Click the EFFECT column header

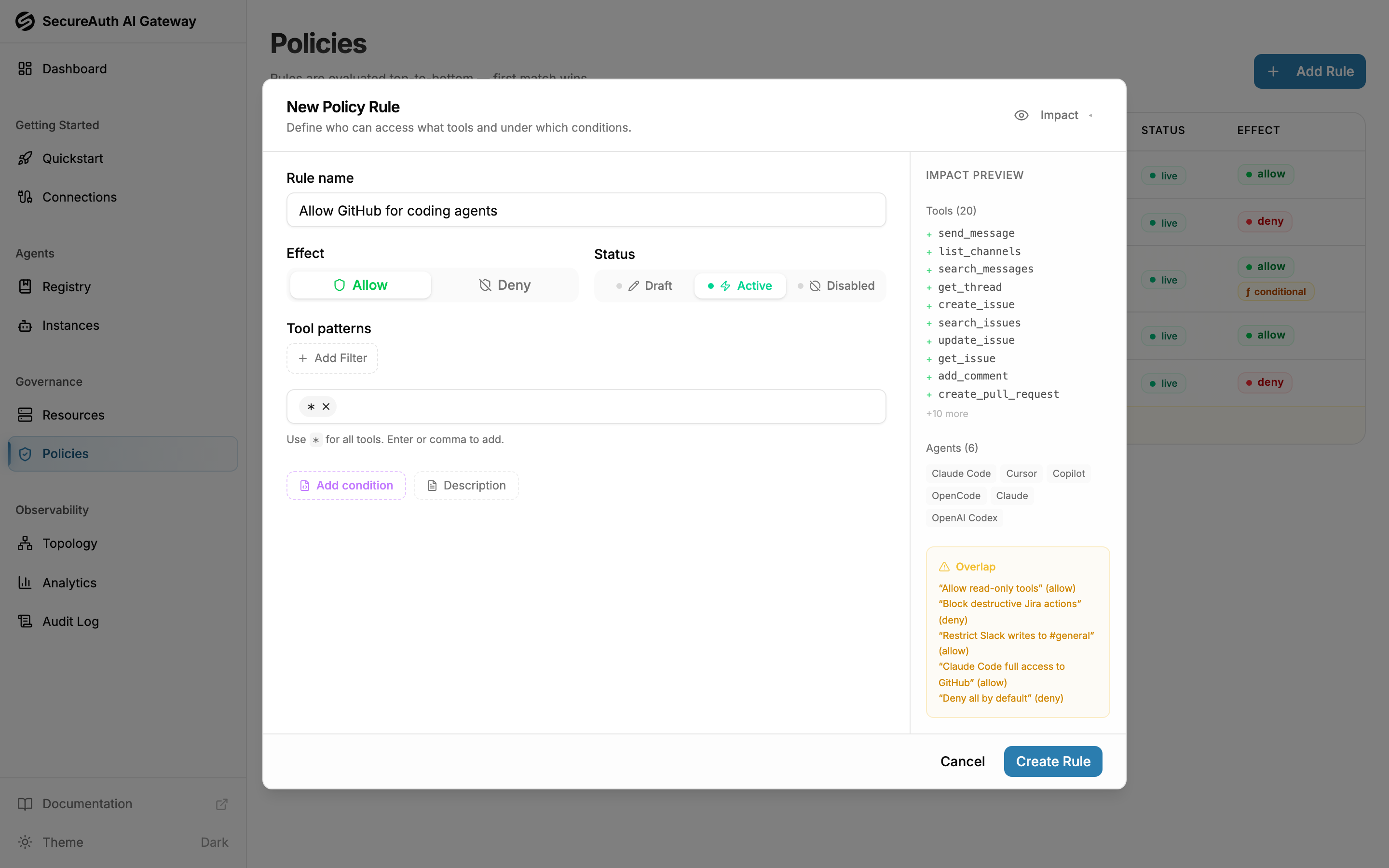[x=1258, y=130]
